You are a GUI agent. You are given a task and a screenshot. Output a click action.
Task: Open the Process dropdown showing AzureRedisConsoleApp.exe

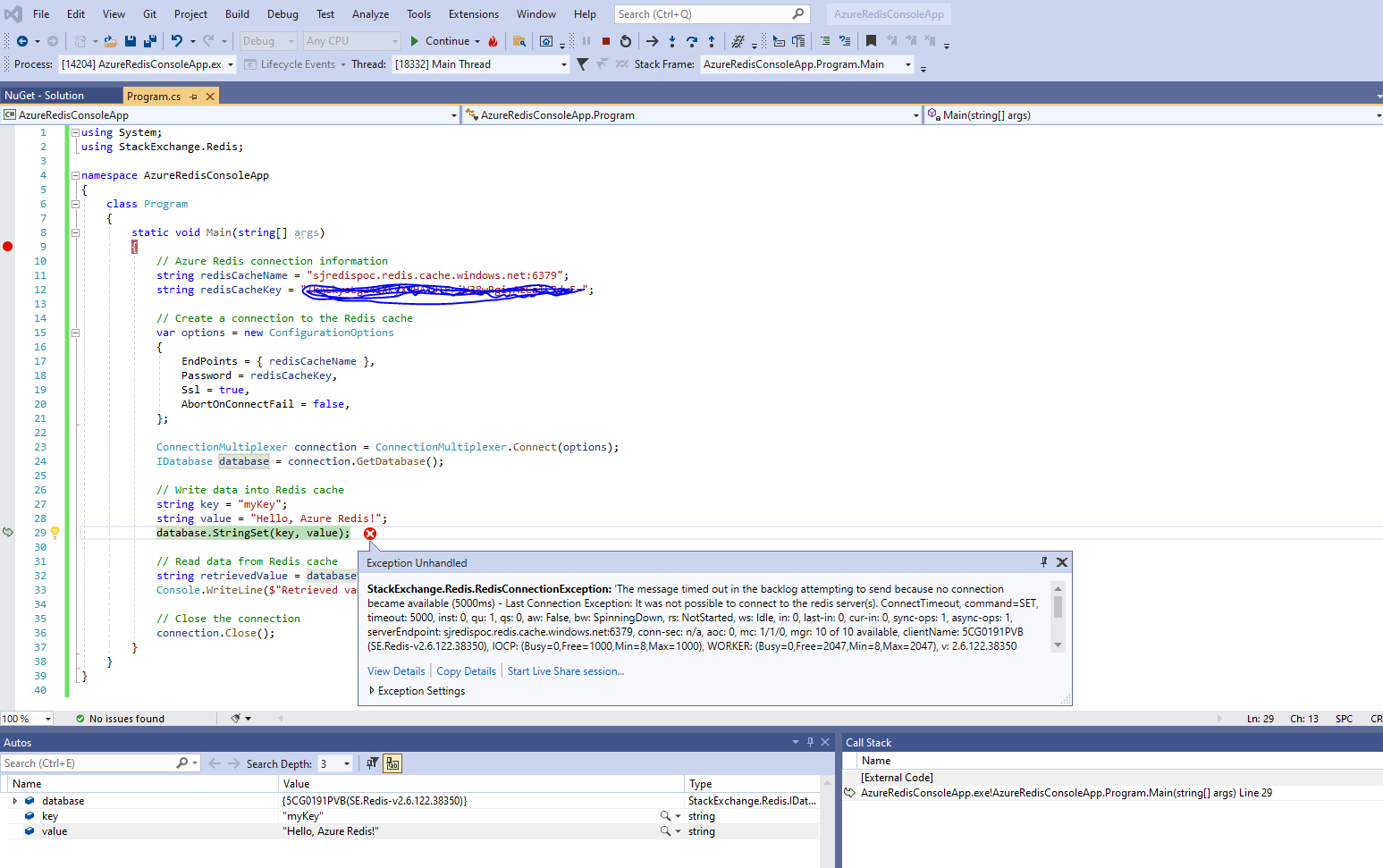[x=148, y=64]
